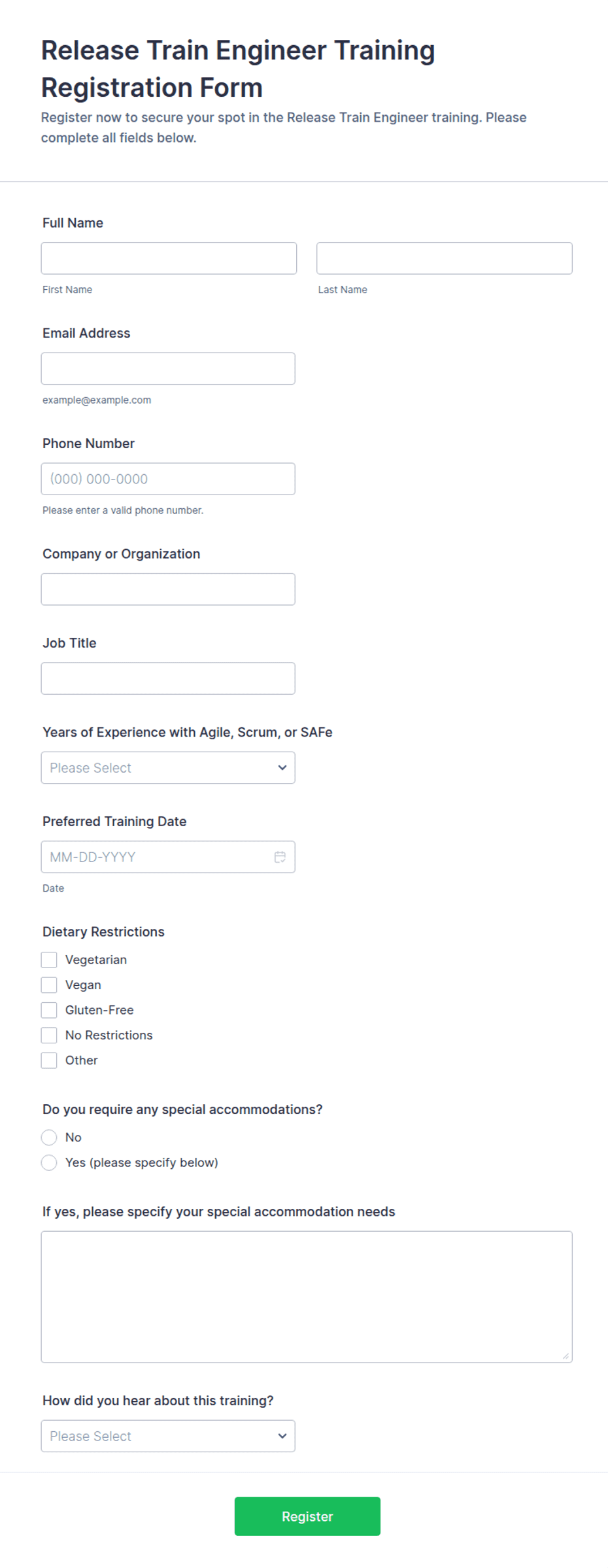Screen dimensions: 608x1568
Task: Enable the Gluten-Free checkbox
Action: 49,1010
